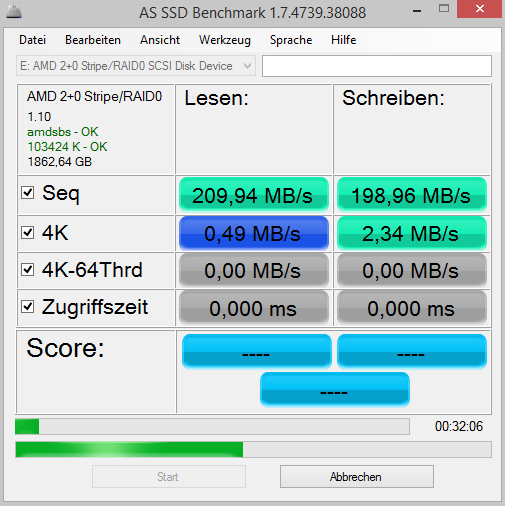Open the Datei menu
The height and width of the screenshot is (506, 505).
(x=33, y=40)
